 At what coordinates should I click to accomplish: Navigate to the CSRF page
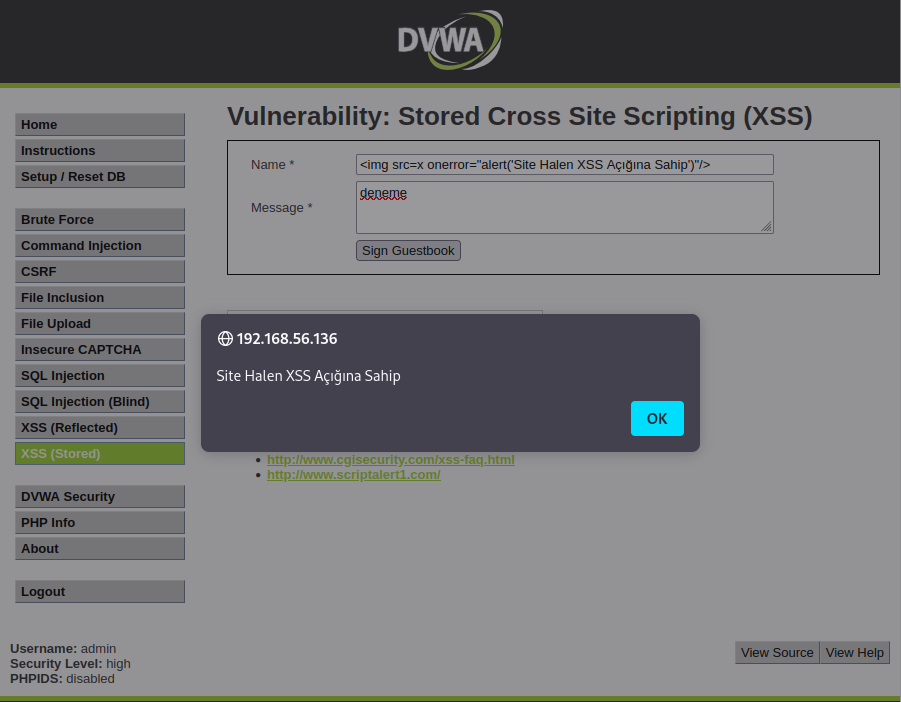(100, 271)
